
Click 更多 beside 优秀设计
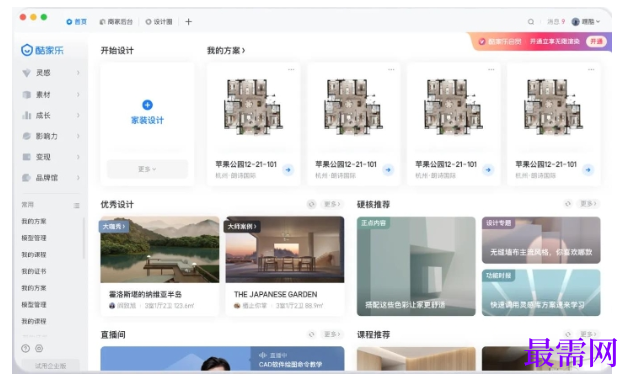click(x=332, y=204)
